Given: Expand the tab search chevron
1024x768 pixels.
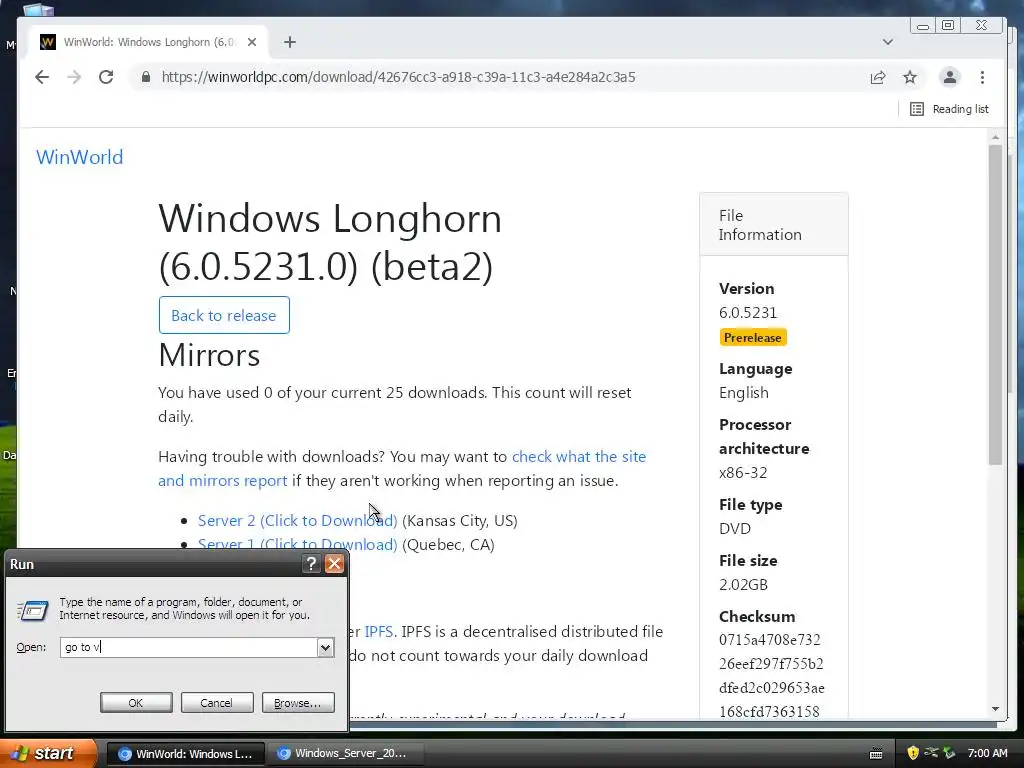Looking at the screenshot, I should pos(888,42).
